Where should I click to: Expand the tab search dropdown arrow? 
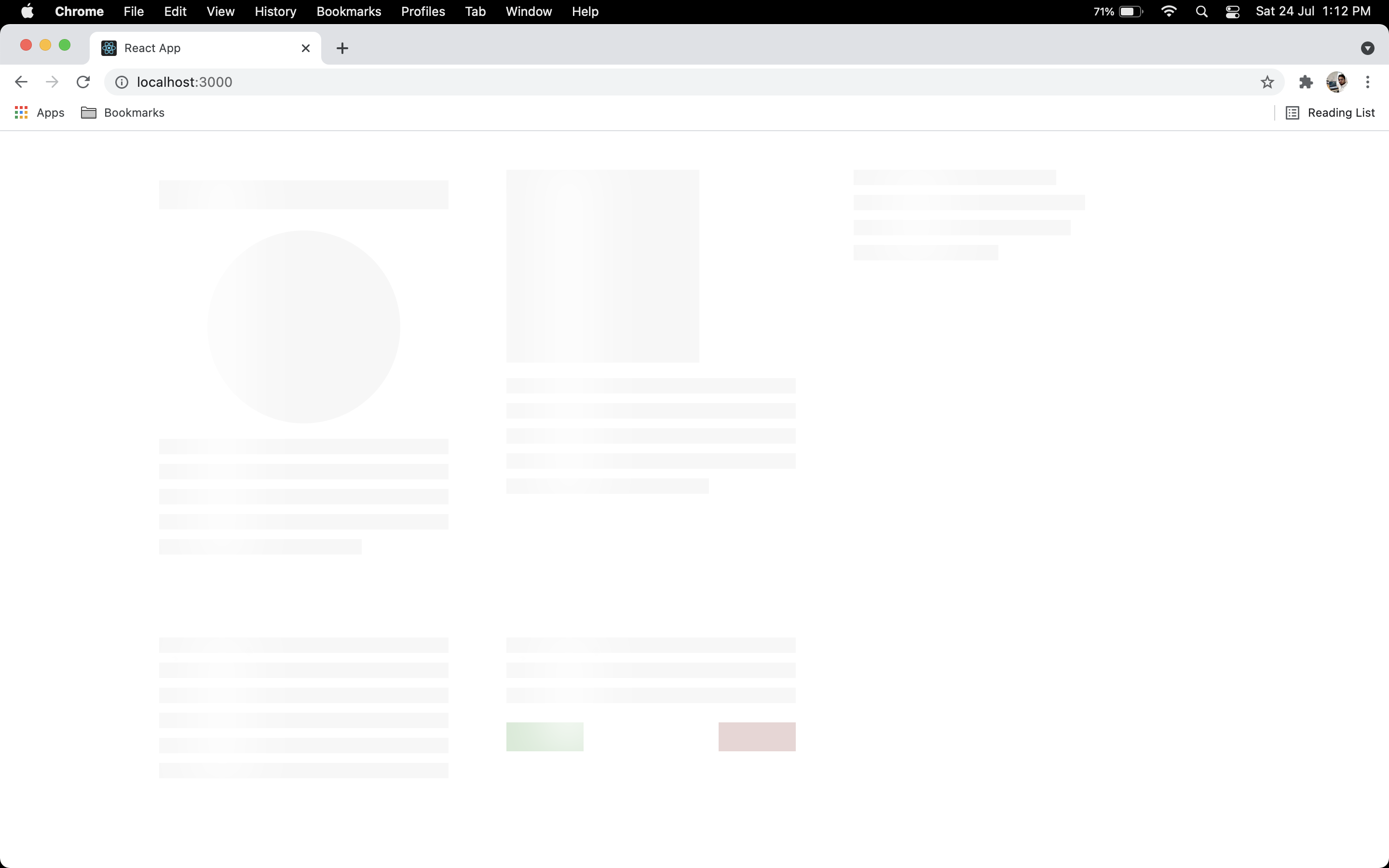(1367, 48)
